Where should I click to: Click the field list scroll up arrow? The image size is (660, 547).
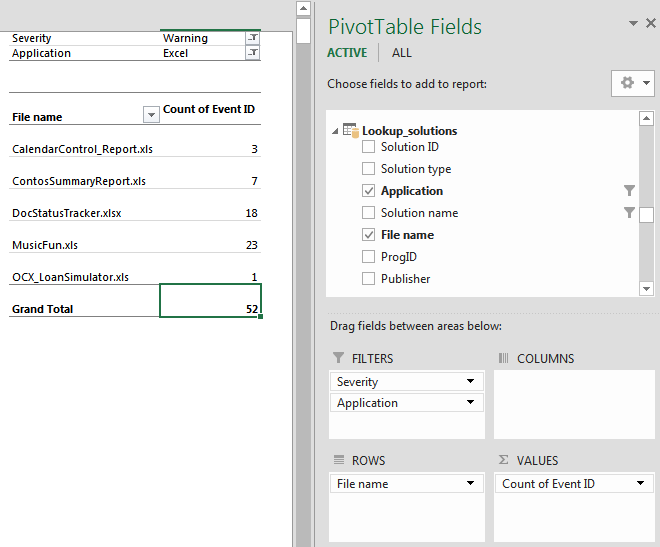click(646, 118)
